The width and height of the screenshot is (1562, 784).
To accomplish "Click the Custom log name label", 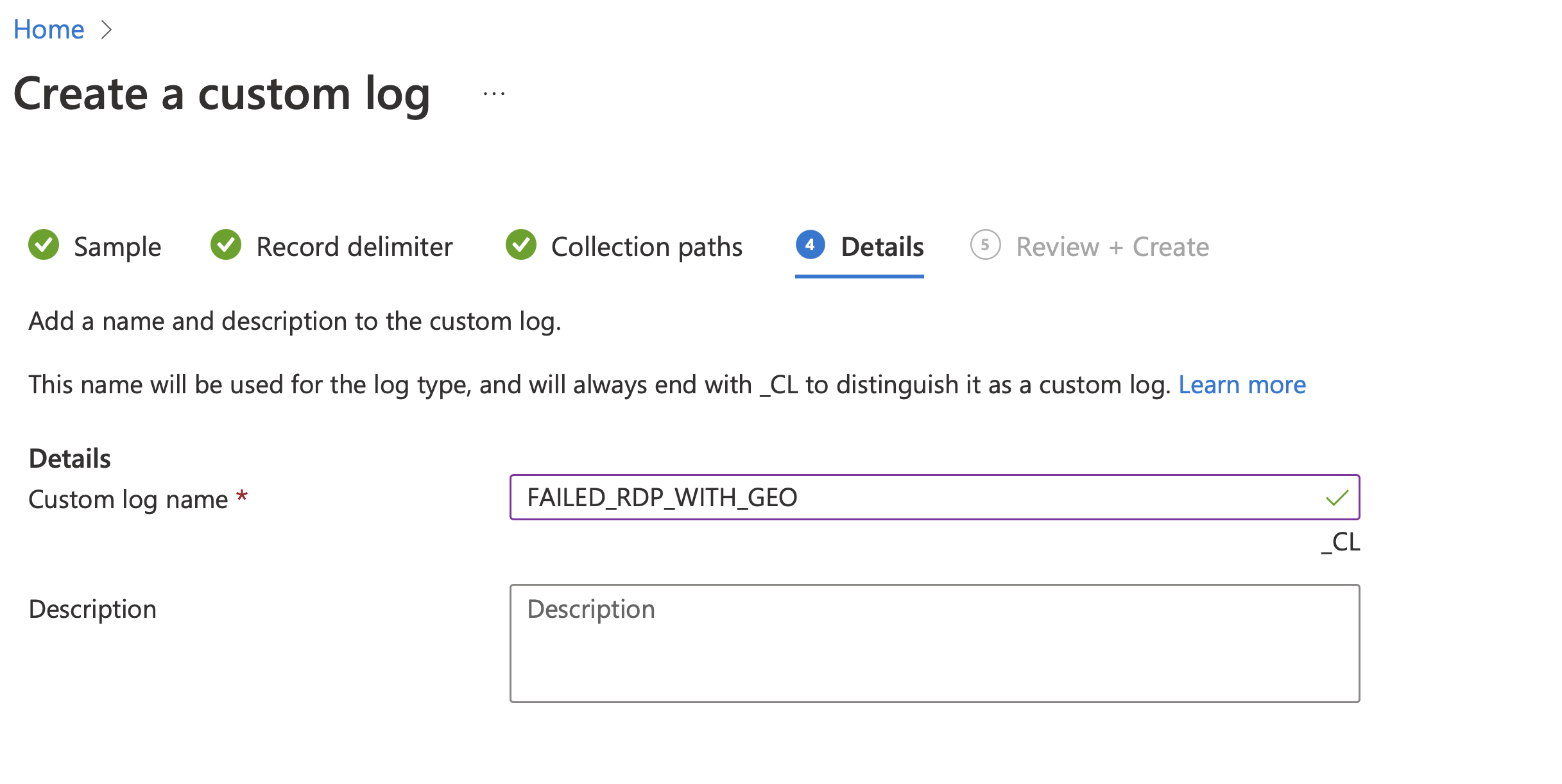I will [x=128, y=500].
